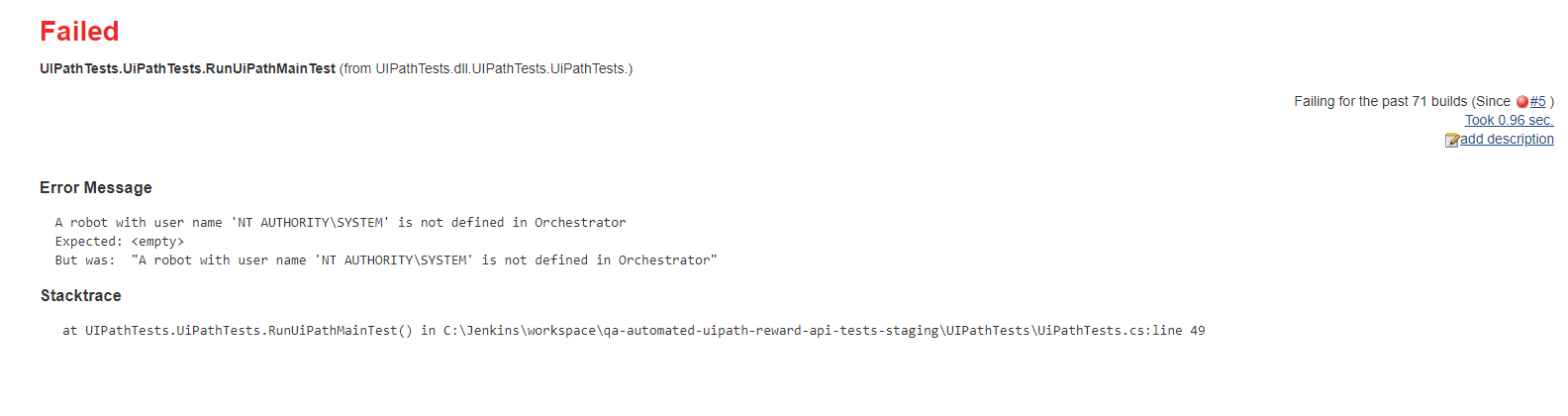Click the Jenkins workspace file path in stacktrace
Screen dimensions: 1568x416
coord(693,331)
